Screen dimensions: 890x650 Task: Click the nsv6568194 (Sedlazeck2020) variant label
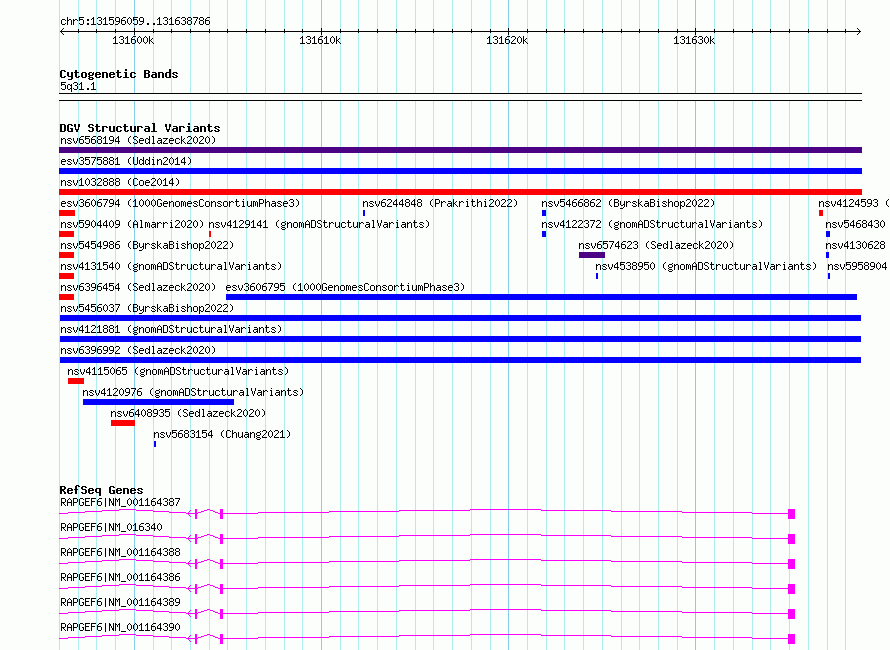click(x=138, y=140)
